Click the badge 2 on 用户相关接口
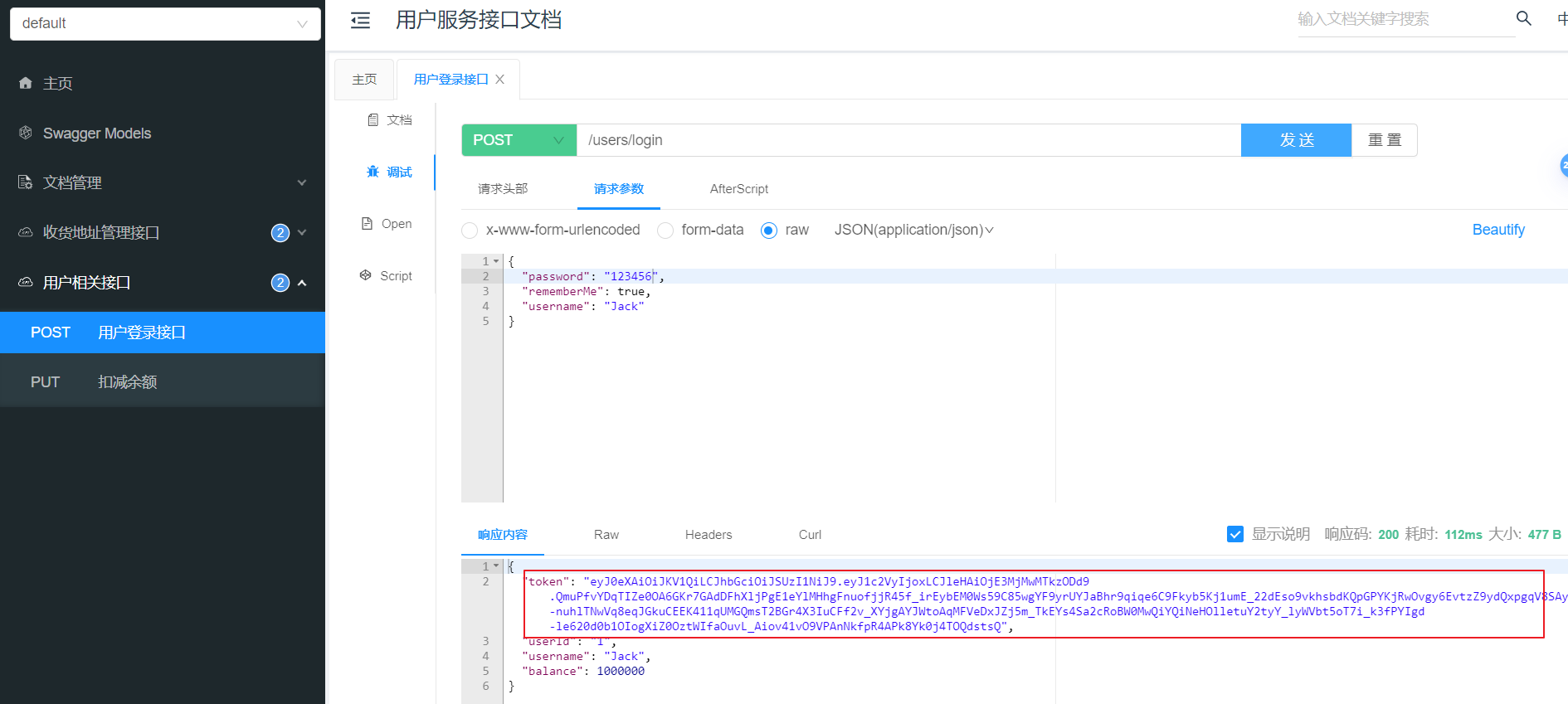Screen dimensions: 1568x704 [x=280, y=283]
